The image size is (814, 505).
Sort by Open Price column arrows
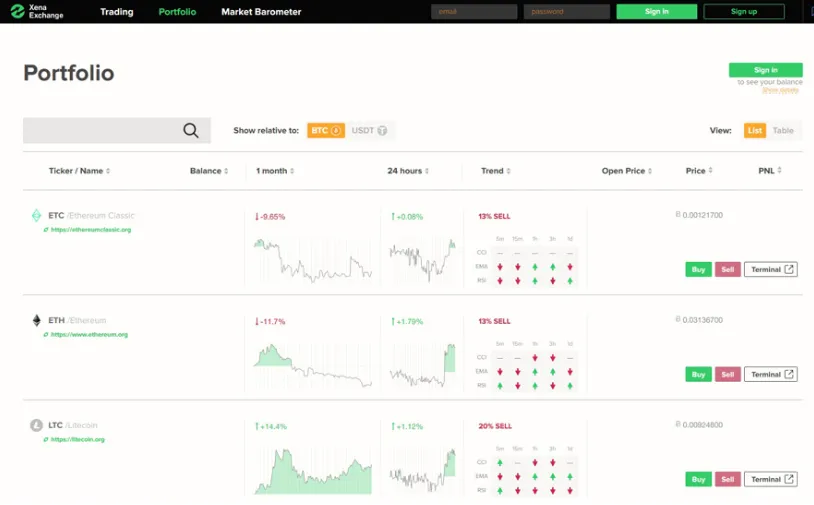tap(650, 171)
